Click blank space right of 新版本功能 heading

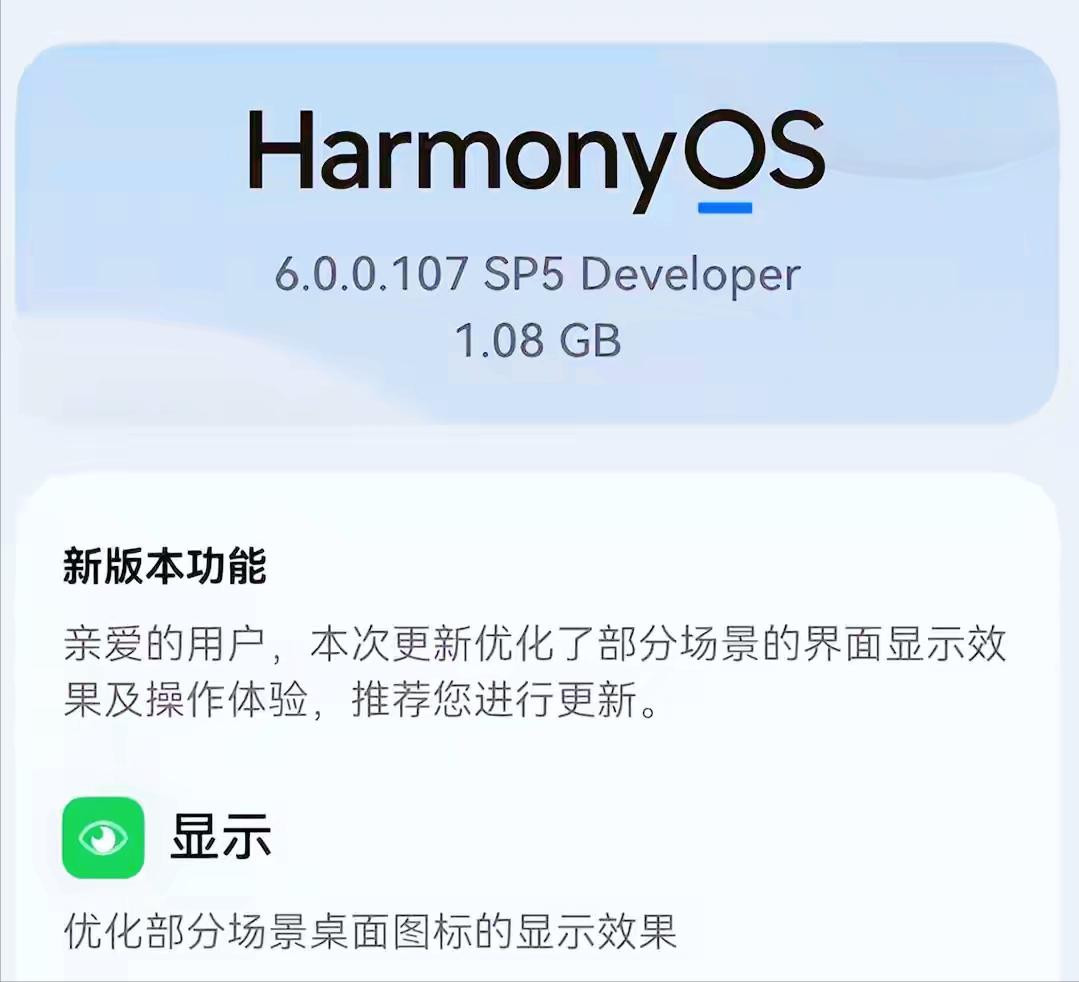654,566
